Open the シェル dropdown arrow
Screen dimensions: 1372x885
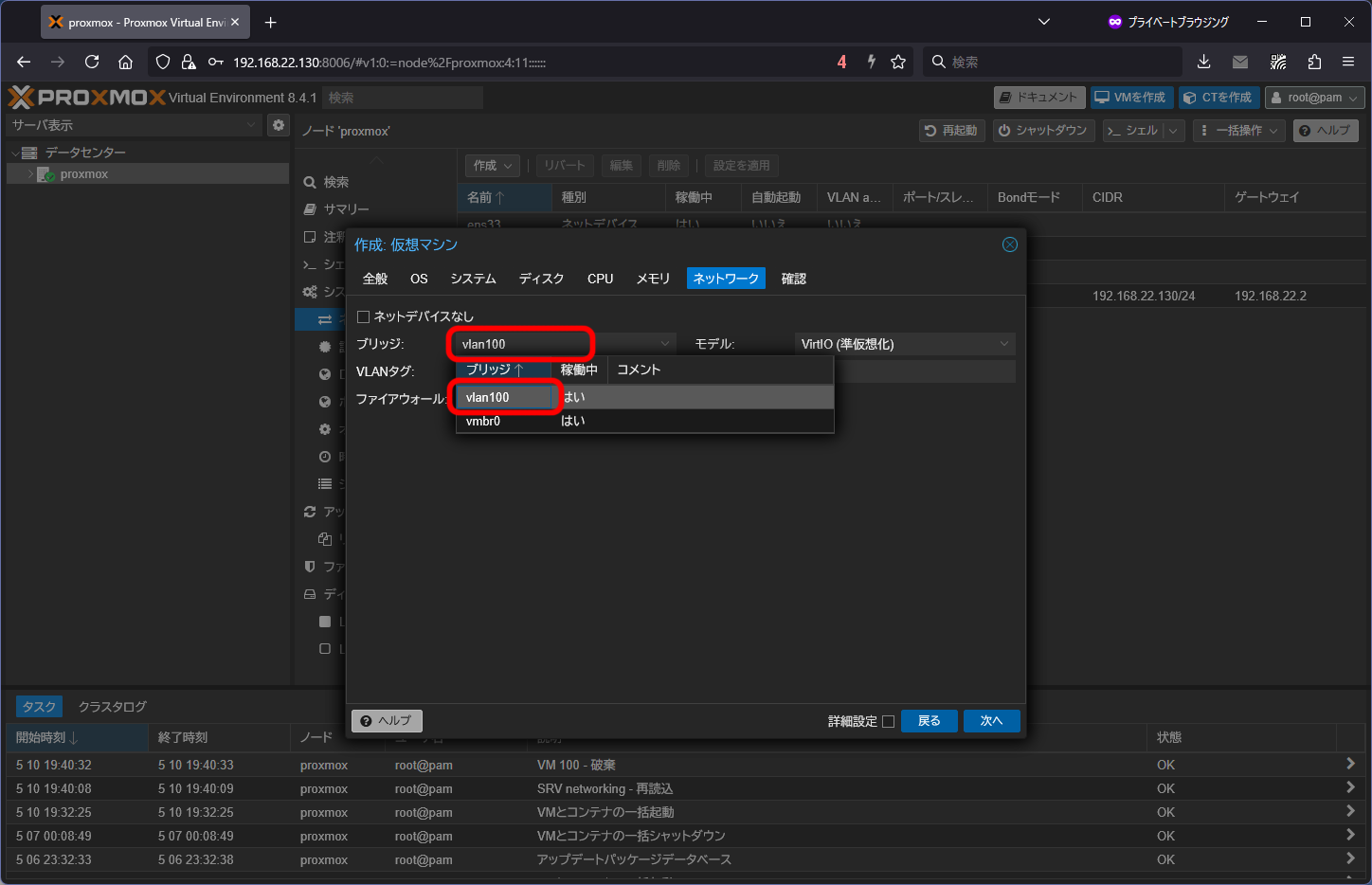(x=1174, y=131)
